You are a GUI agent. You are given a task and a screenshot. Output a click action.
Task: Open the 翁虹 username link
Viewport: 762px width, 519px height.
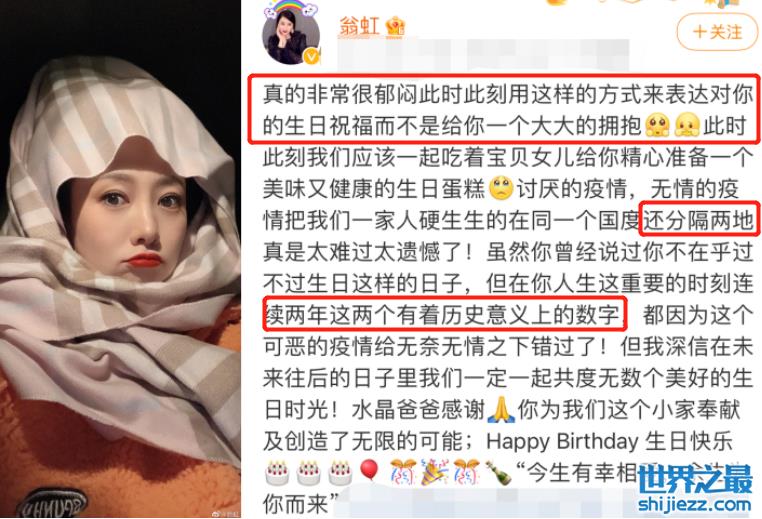[359, 26]
